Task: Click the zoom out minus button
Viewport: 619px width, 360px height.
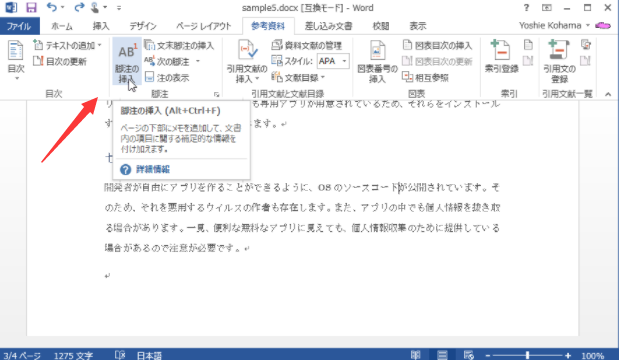Action: tap(488, 355)
